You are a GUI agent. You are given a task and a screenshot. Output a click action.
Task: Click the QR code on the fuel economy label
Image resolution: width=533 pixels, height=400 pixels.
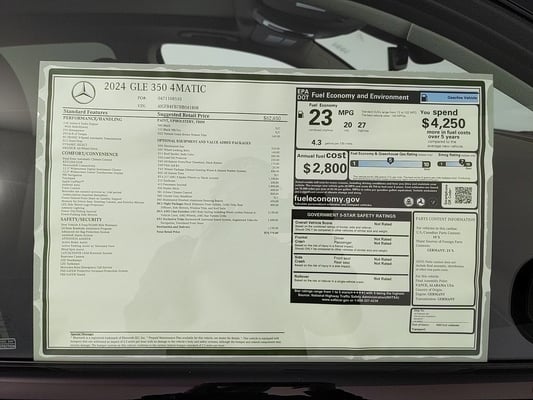[463, 195]
